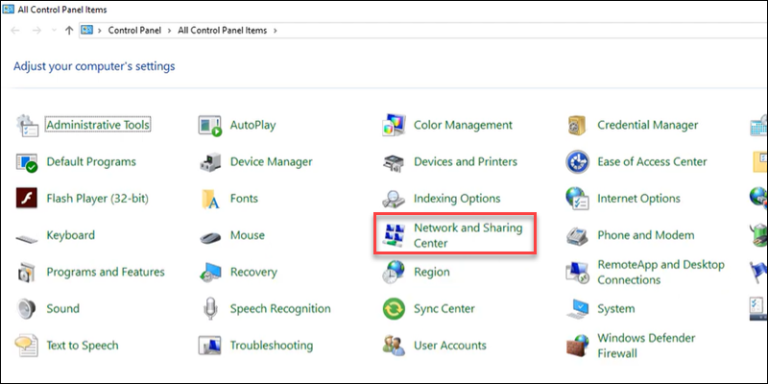
Task: Open the Sync Center link
Action: [444, 309]
